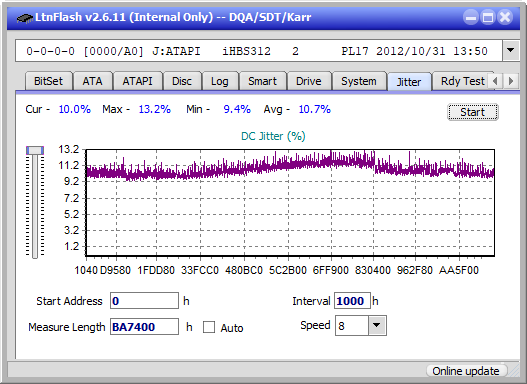Expand the drive selection dropdown

[511, 51]
